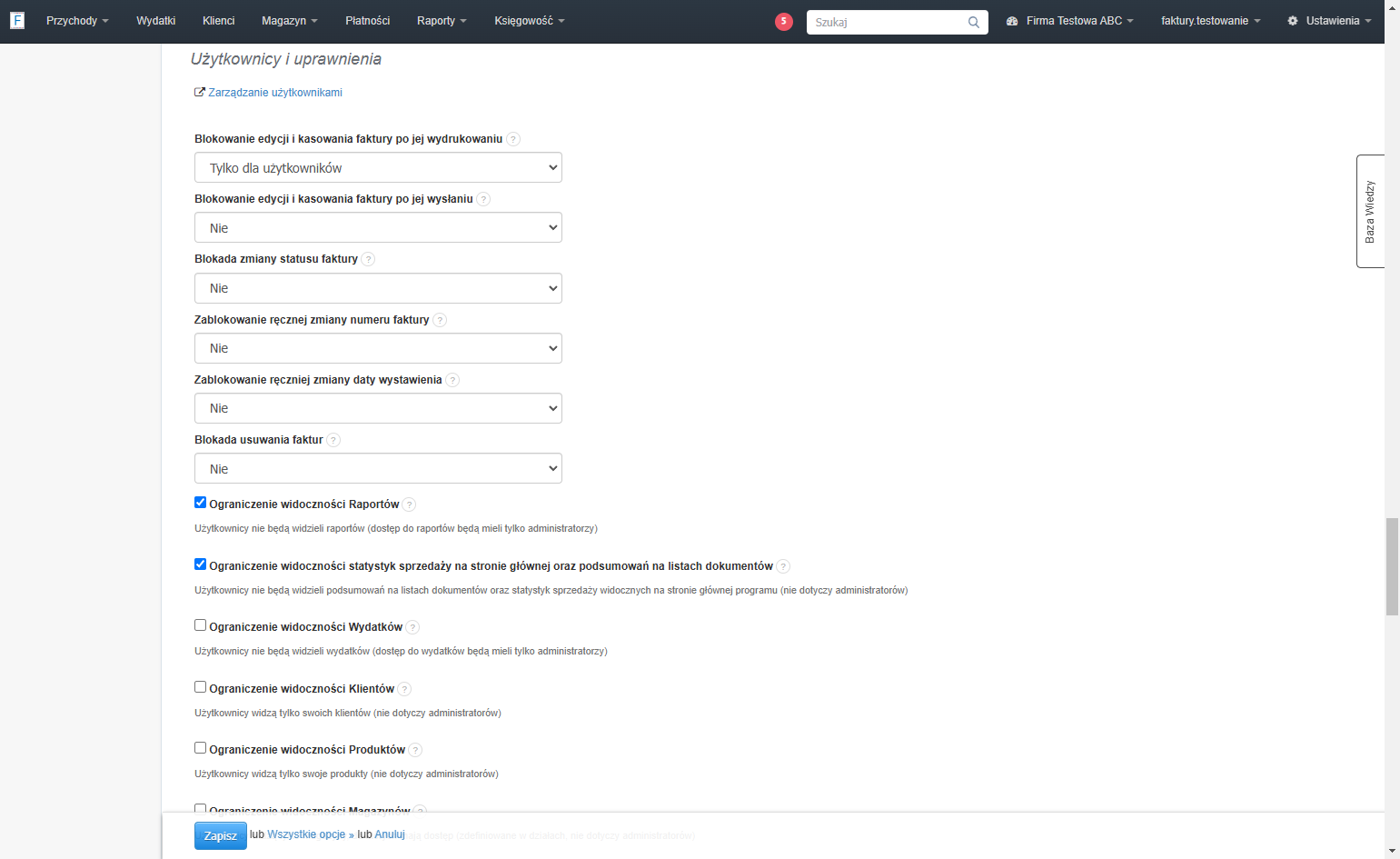
Task: Open the Klienci menu item
Action: (x=218, y=21)
